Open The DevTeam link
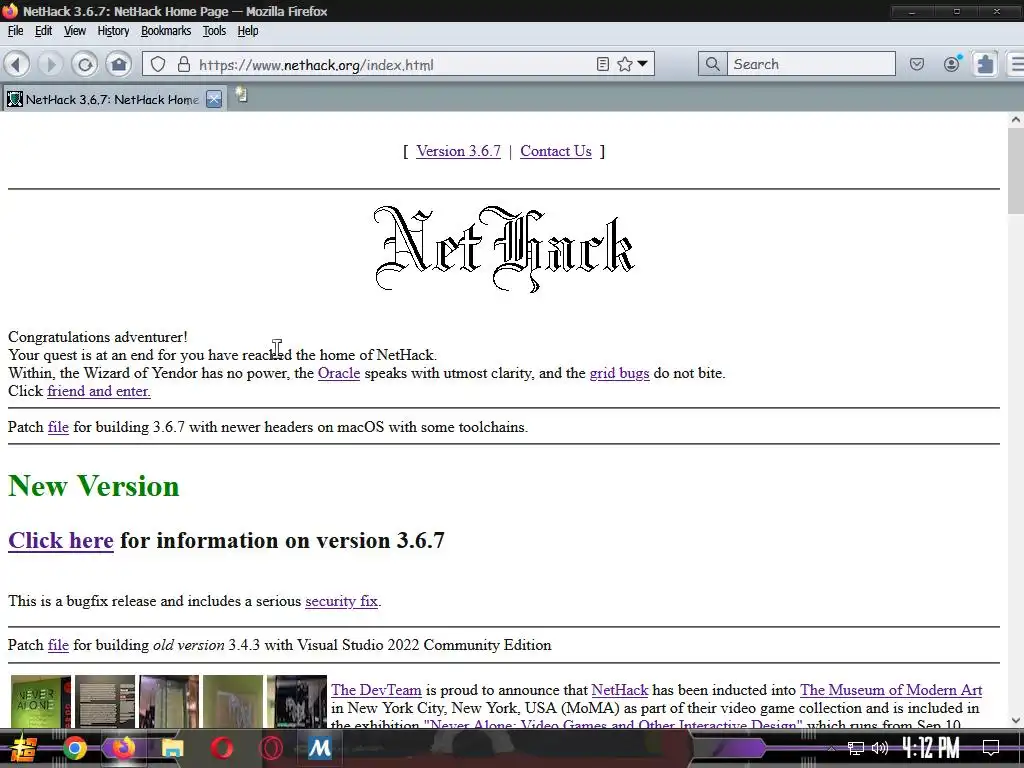Image resolution: width=1024 pixels, height=768 pixels. pos(376,690)
